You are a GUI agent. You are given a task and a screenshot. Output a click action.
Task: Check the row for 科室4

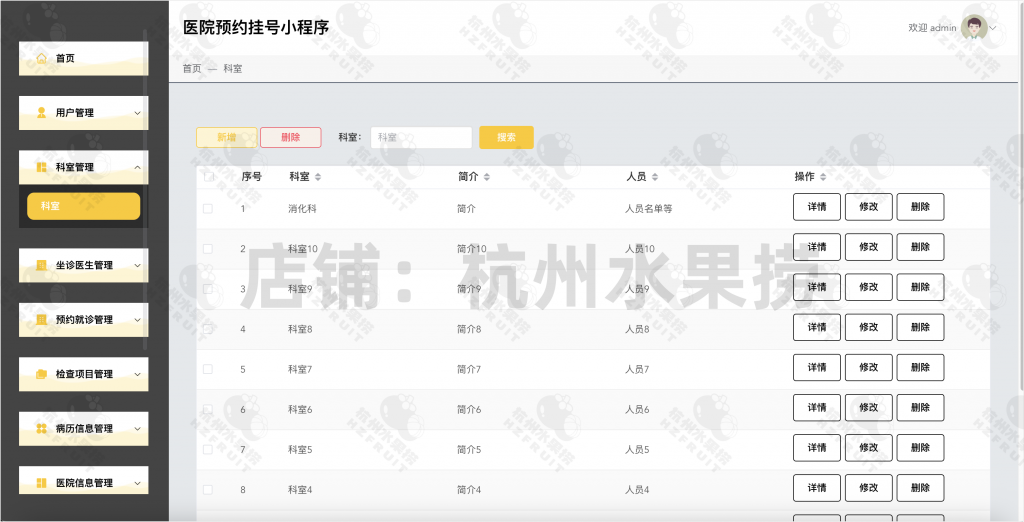point(208,490)
